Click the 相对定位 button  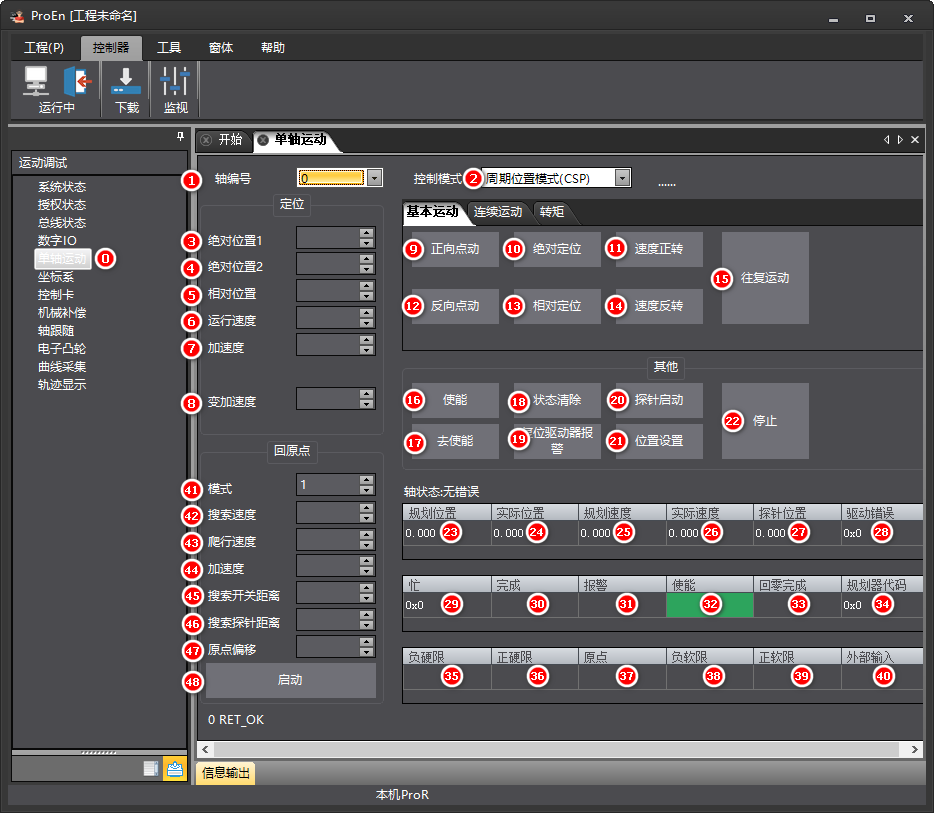[x=557, y=306]
